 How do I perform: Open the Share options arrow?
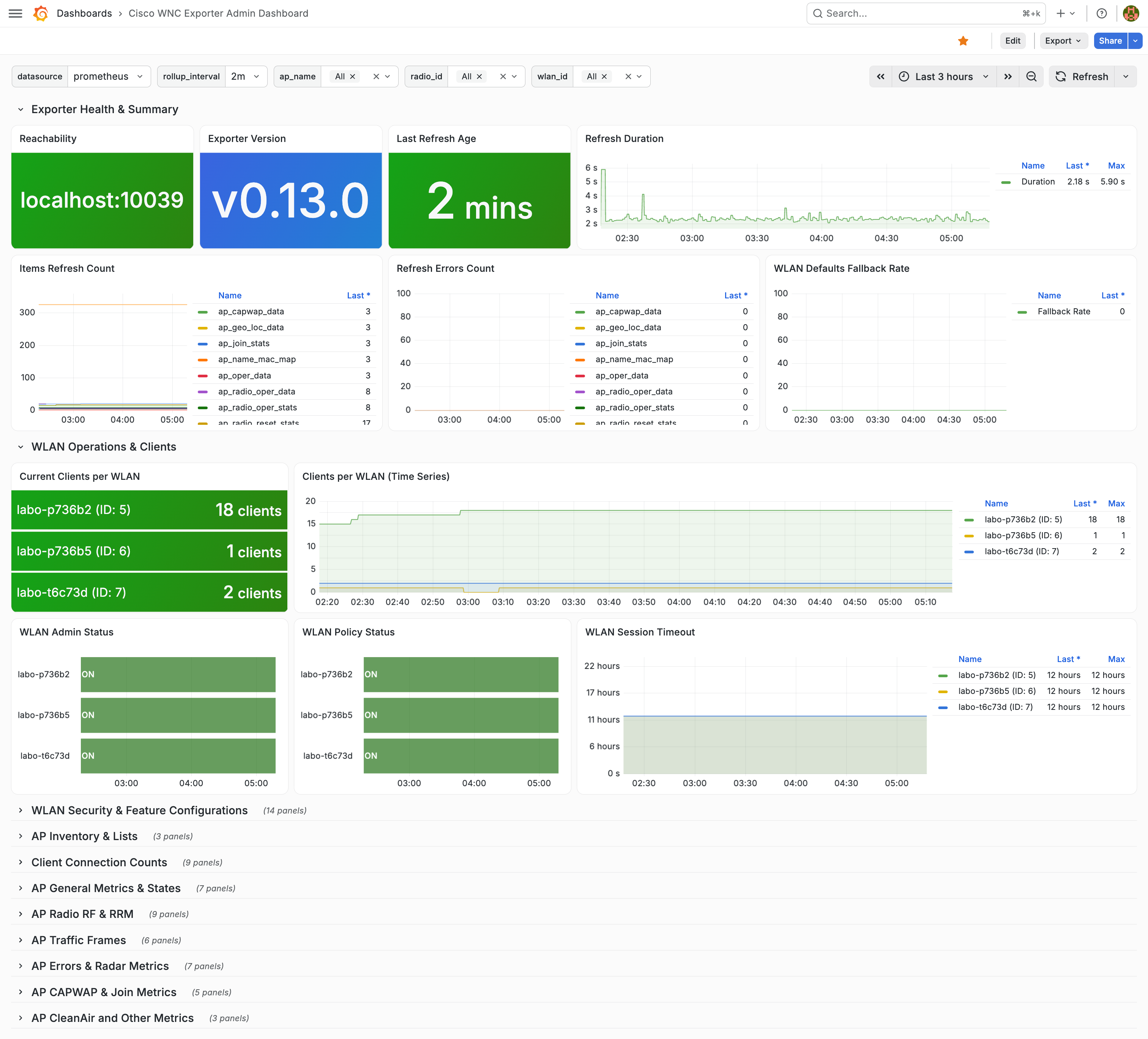point(1135,40)
